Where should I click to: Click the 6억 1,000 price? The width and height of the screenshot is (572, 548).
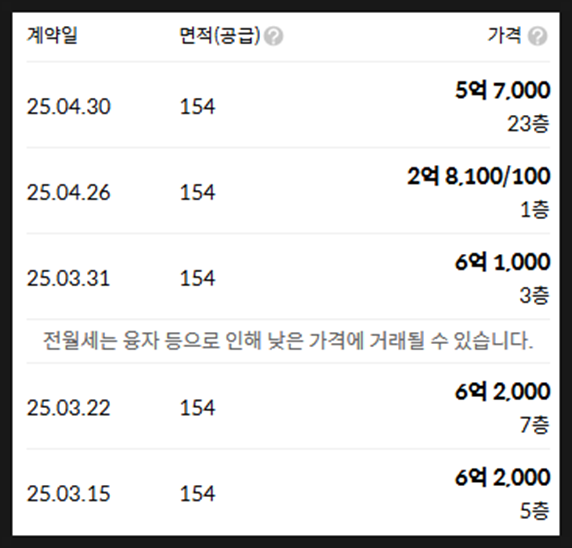(x=503, y=262)
